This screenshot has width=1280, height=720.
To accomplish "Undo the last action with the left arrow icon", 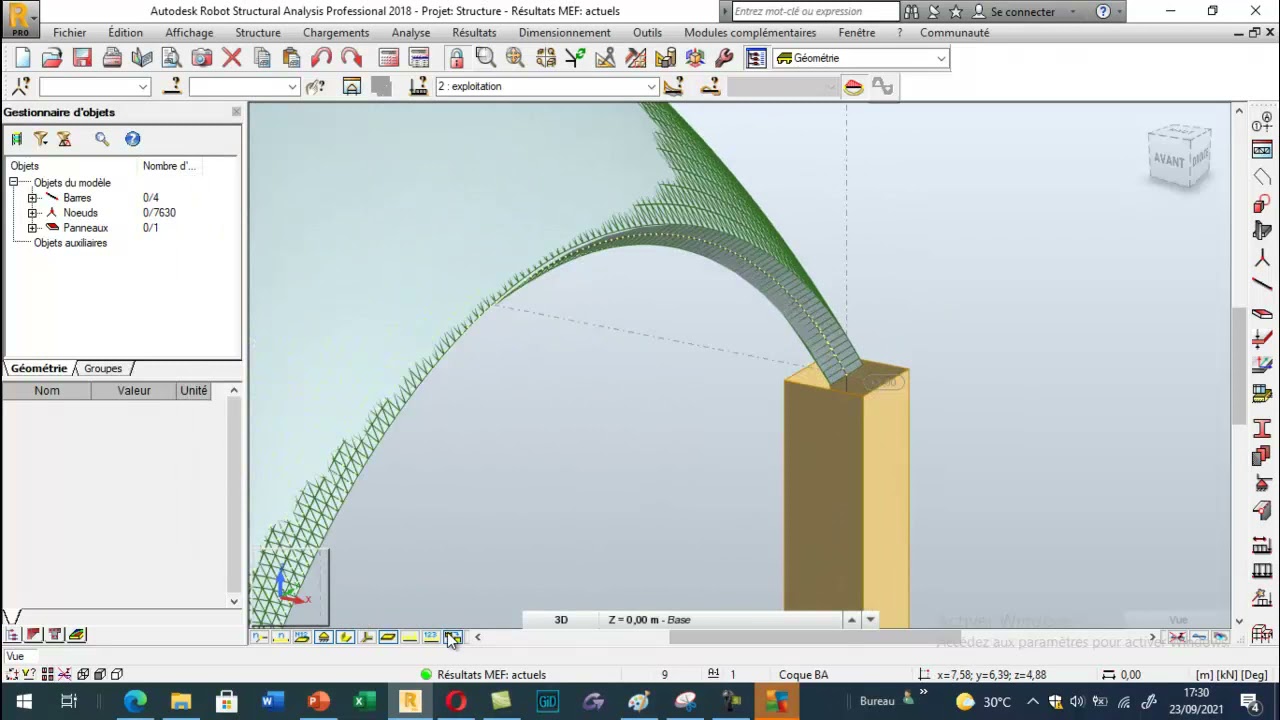I will coord(321,58).
